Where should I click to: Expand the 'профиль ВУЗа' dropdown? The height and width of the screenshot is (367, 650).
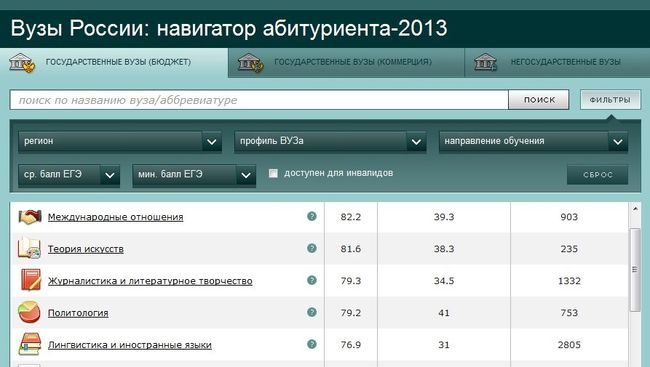point(330,141)
